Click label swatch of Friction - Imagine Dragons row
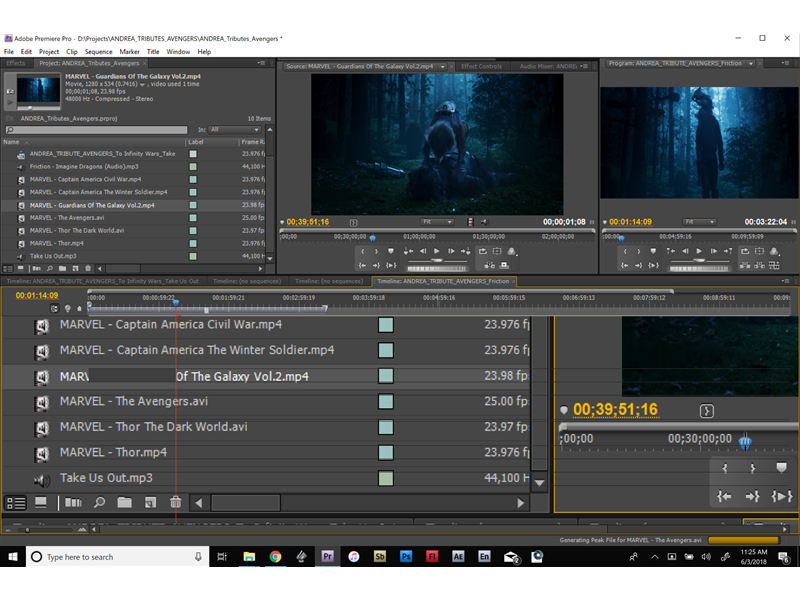 coord(193,166)
